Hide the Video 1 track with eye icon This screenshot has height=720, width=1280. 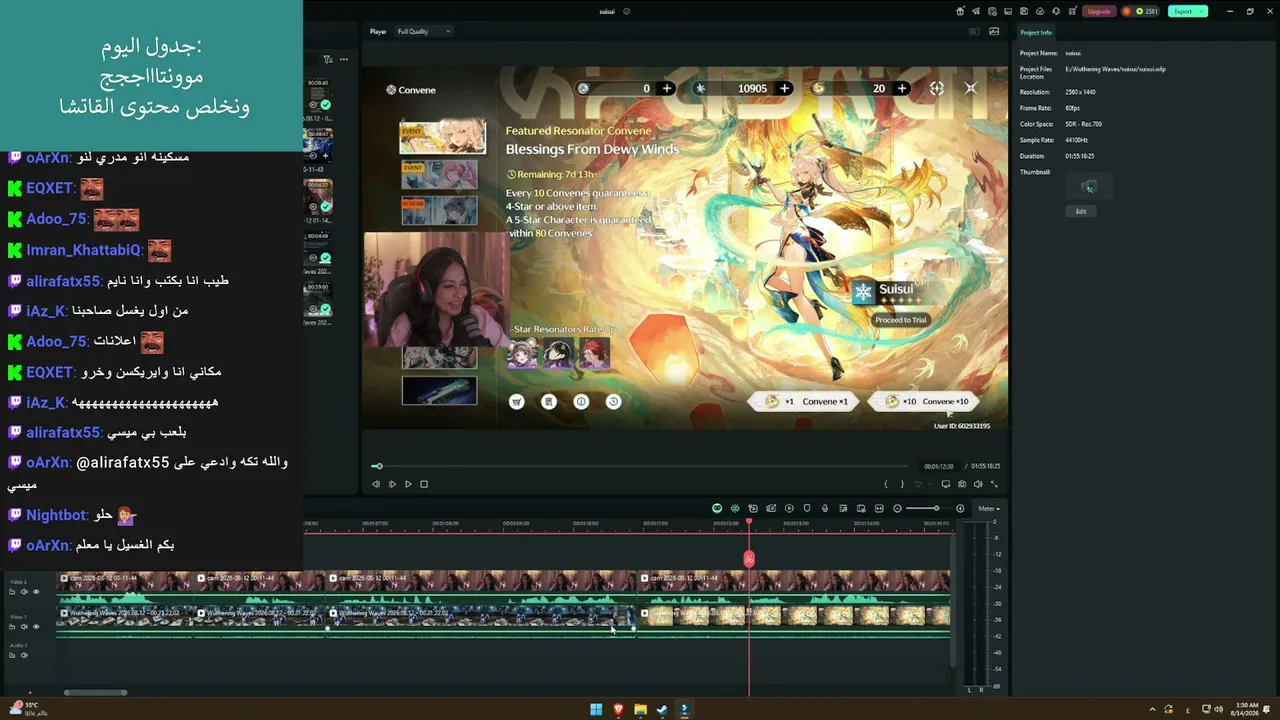click(x=36, y=627)
